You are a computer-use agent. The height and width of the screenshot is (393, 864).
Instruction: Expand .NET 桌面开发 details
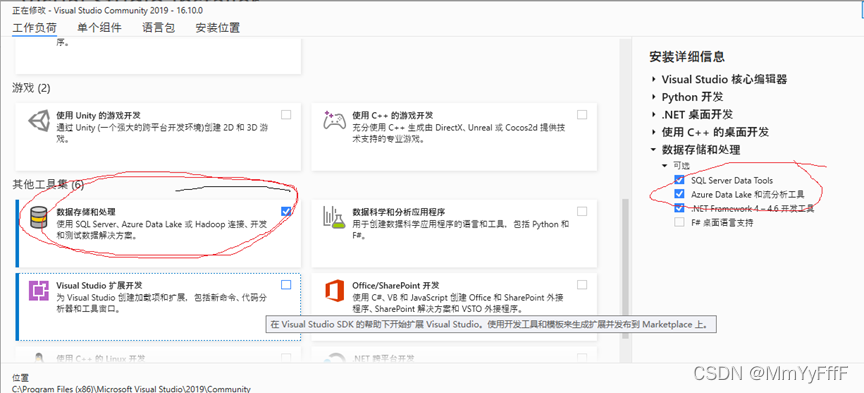pos(654,115)
